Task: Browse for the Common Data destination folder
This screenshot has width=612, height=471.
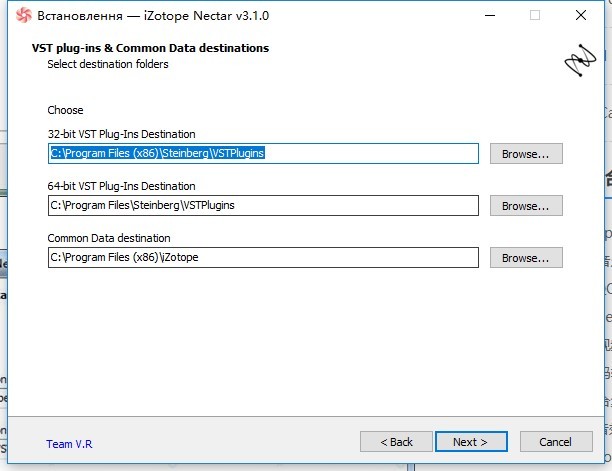Action: point(525,258)
